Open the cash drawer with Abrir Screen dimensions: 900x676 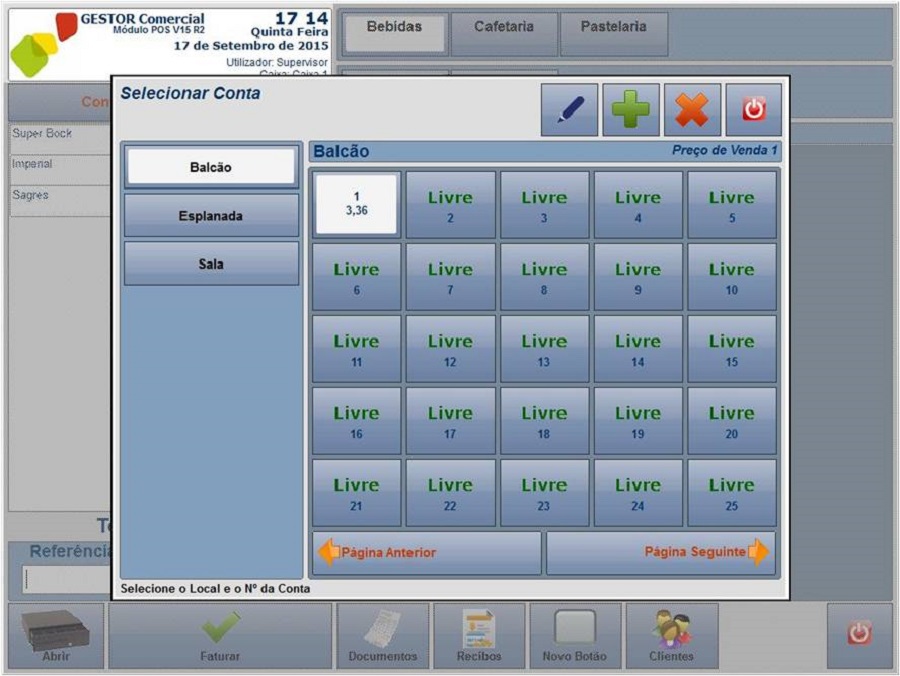[56, 636]
